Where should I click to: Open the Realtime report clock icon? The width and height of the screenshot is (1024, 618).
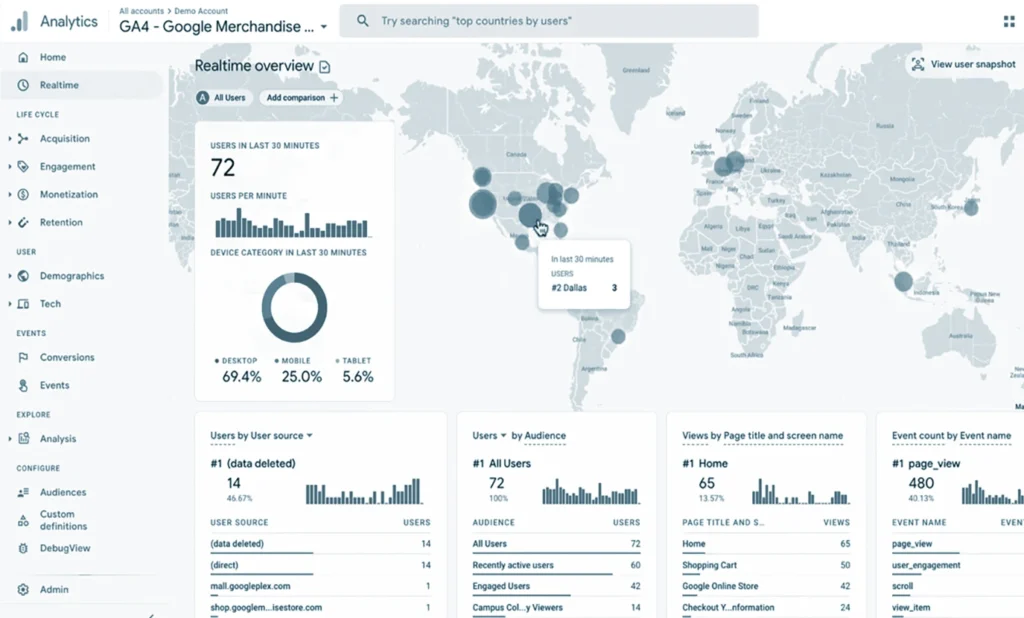pos(23,85)
